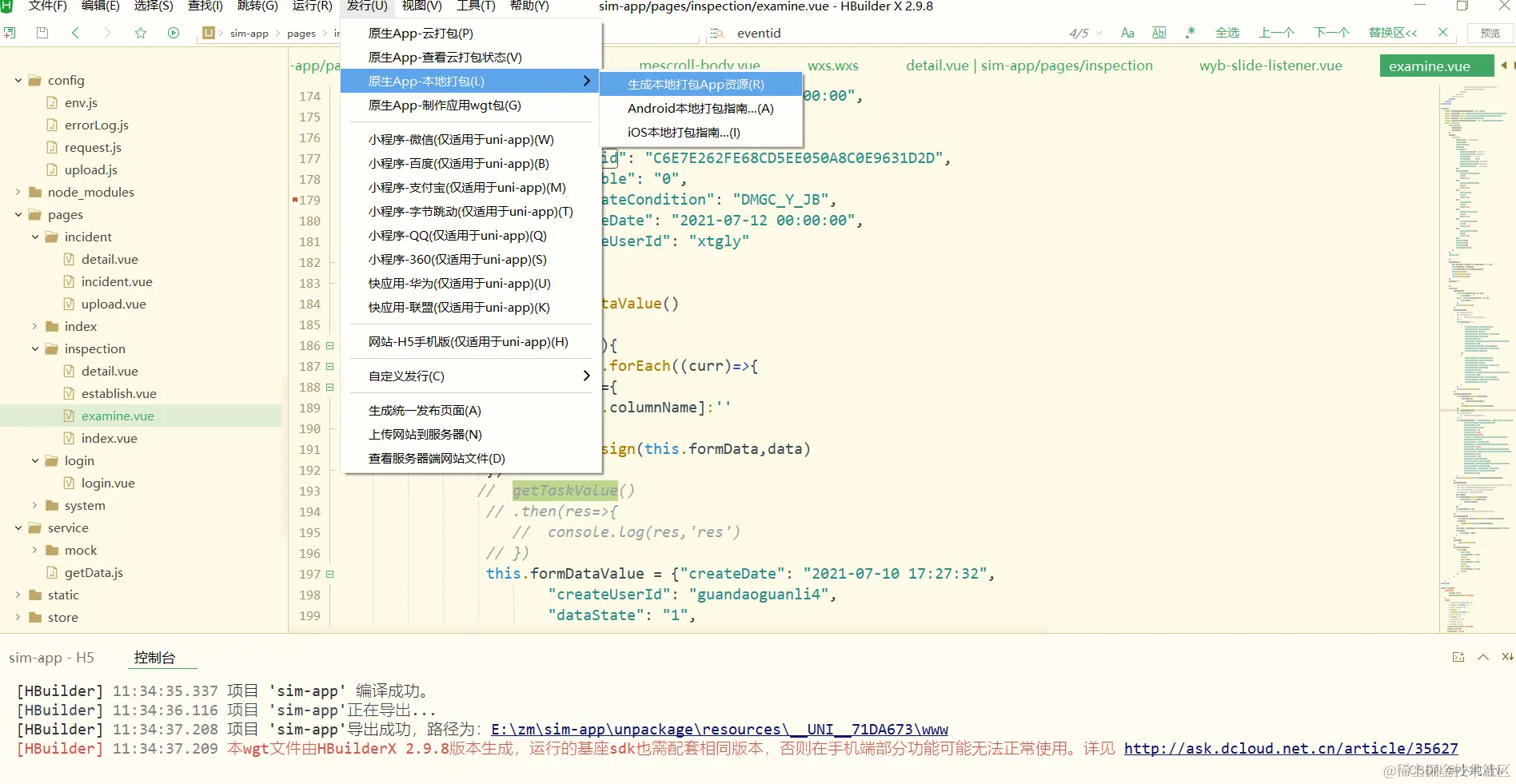Click the save file icon
The height and width of the screenshot is (784, 1516).
(42, 33)
